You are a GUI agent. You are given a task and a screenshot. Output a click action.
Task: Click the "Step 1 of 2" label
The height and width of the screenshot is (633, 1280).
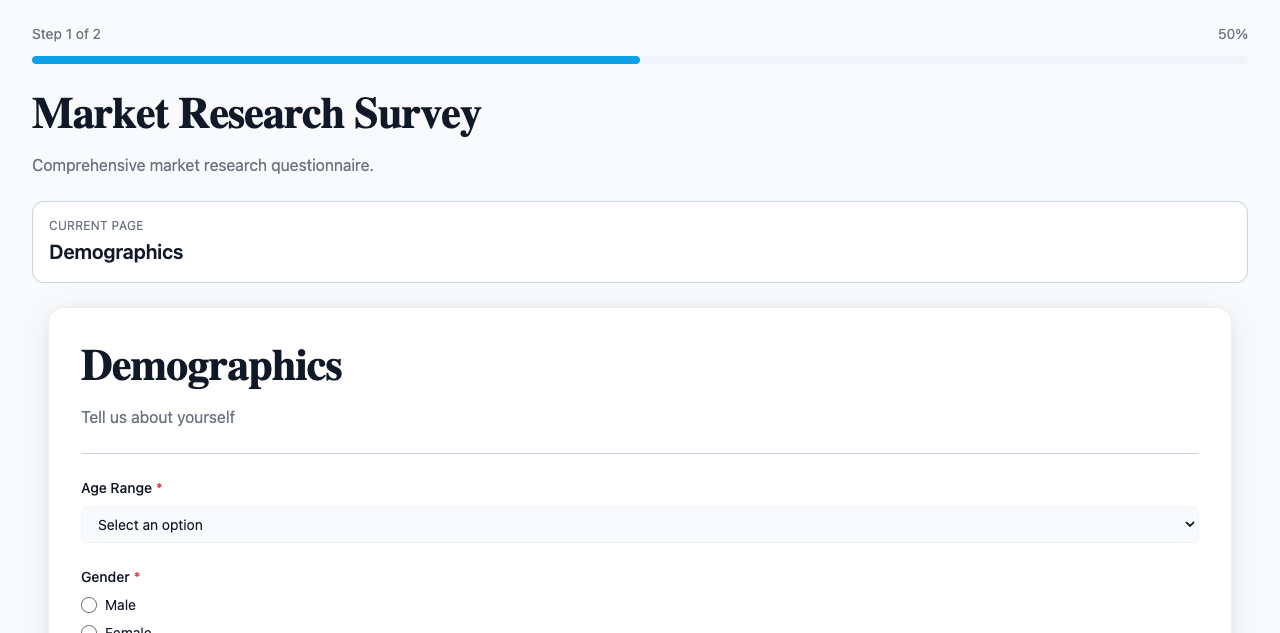click(x=66, y=33)
